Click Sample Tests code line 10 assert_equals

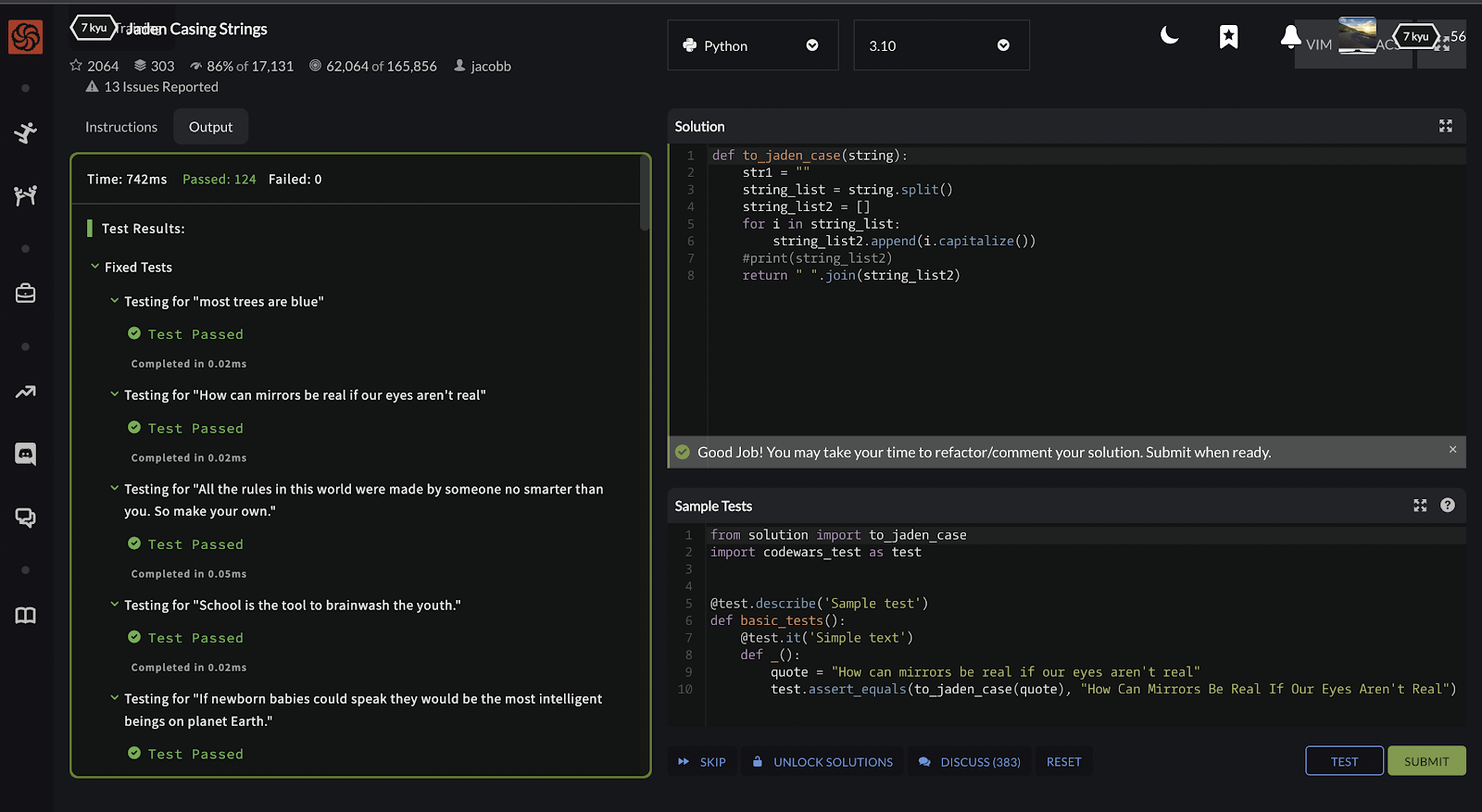click(1113, 689)
